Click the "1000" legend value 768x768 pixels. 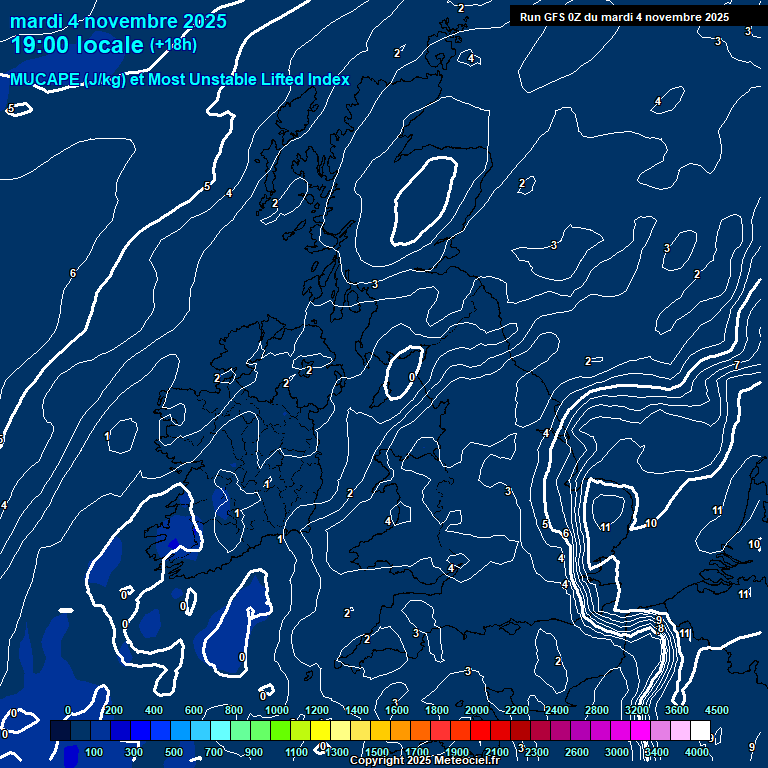(277, 710)
